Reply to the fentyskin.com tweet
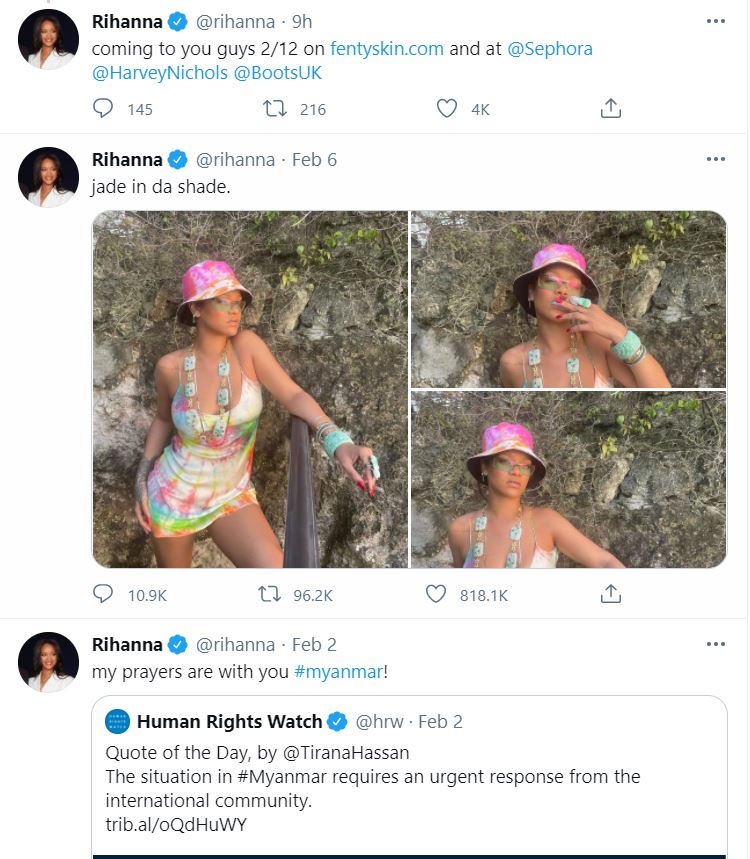The width and height of the screenshot is (750, 859). click(103, 108)
